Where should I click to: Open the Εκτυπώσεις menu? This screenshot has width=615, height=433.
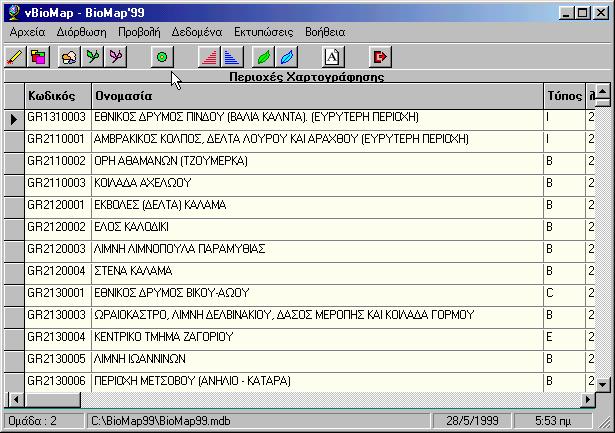(264, 32)
